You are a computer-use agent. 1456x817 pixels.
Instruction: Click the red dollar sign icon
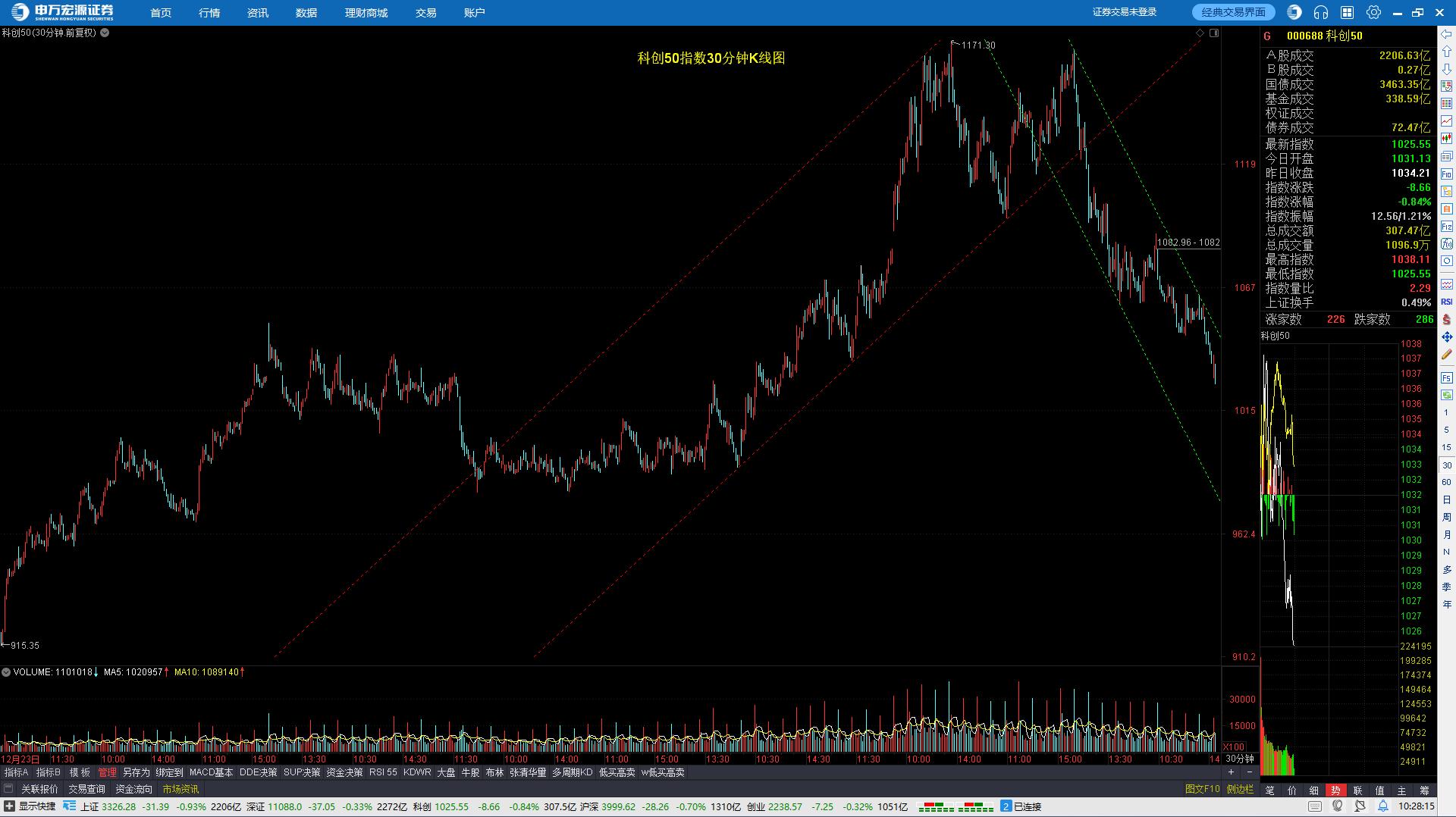(1447, 319)
